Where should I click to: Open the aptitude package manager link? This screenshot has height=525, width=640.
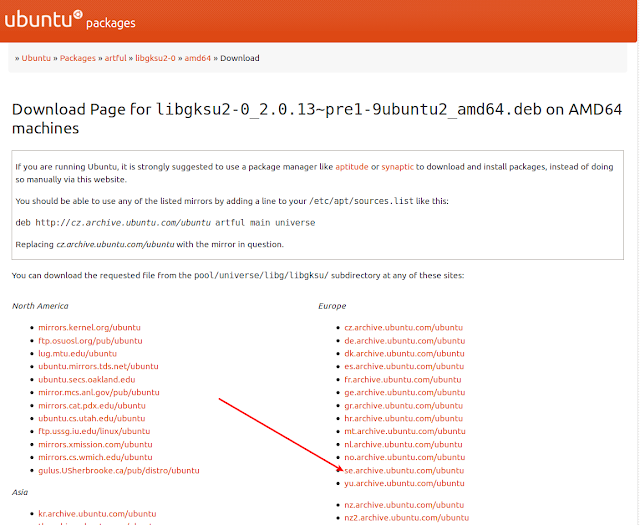pos(352,167)
